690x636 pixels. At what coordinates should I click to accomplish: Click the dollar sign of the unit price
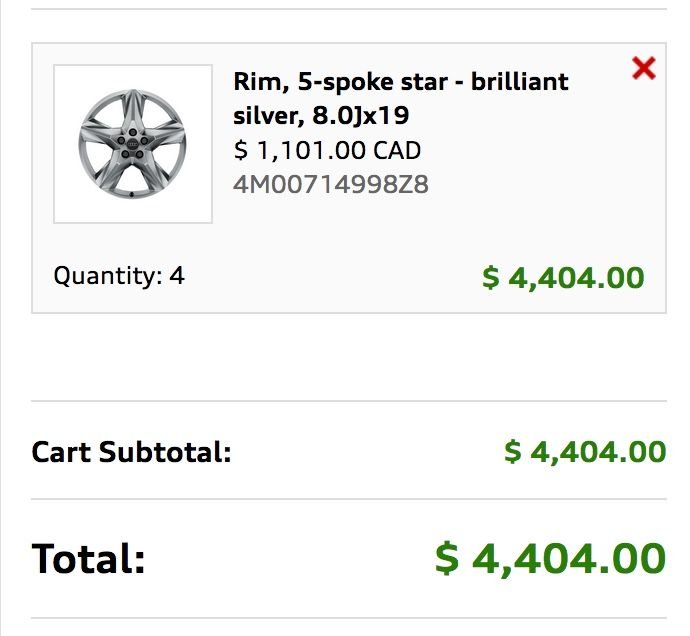point(240,151)
